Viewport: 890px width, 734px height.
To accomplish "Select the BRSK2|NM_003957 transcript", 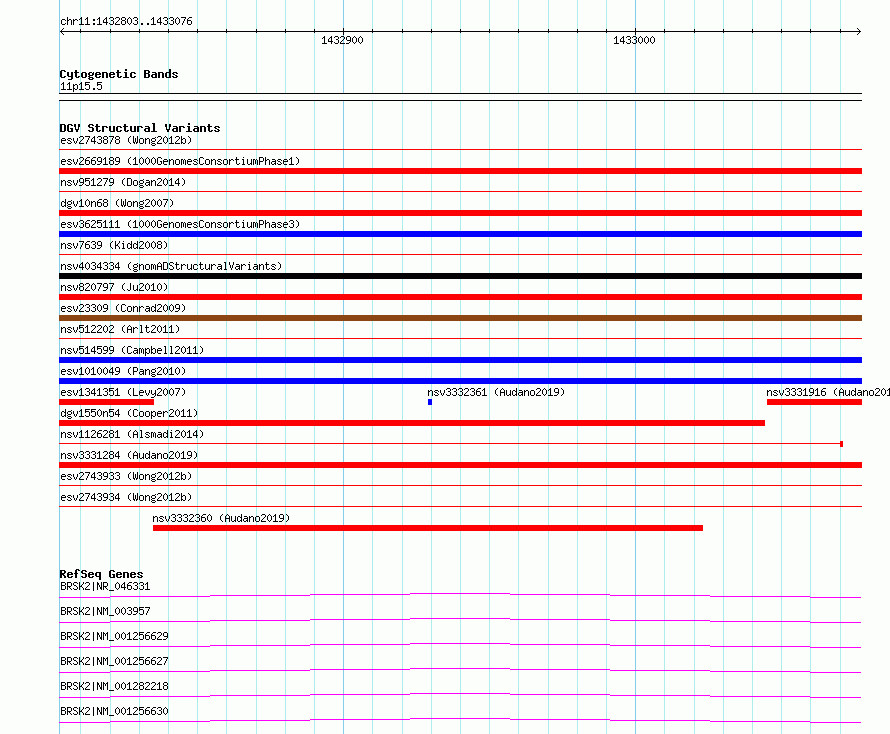I will [105, 611].
